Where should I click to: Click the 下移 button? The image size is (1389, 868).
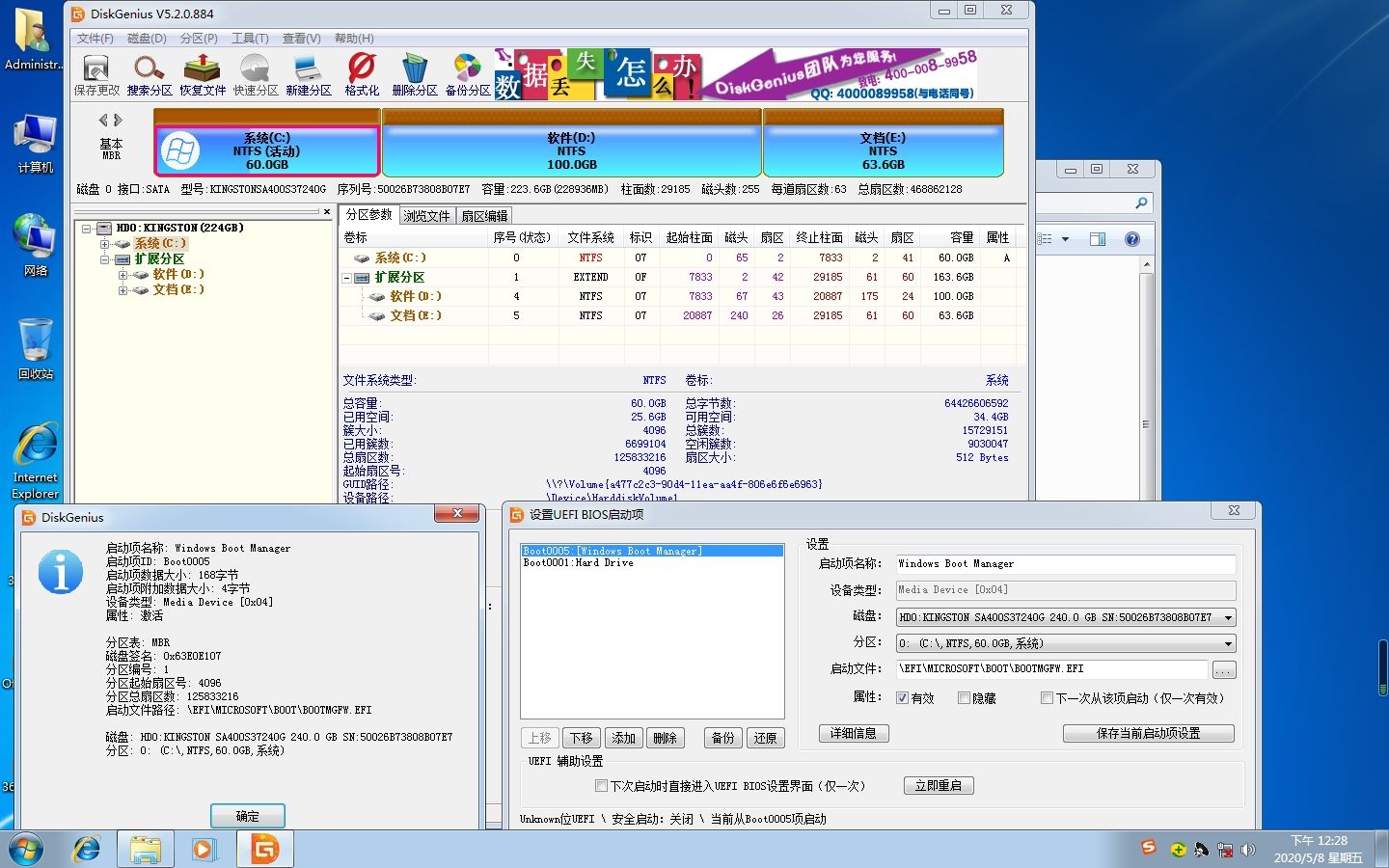582,738
